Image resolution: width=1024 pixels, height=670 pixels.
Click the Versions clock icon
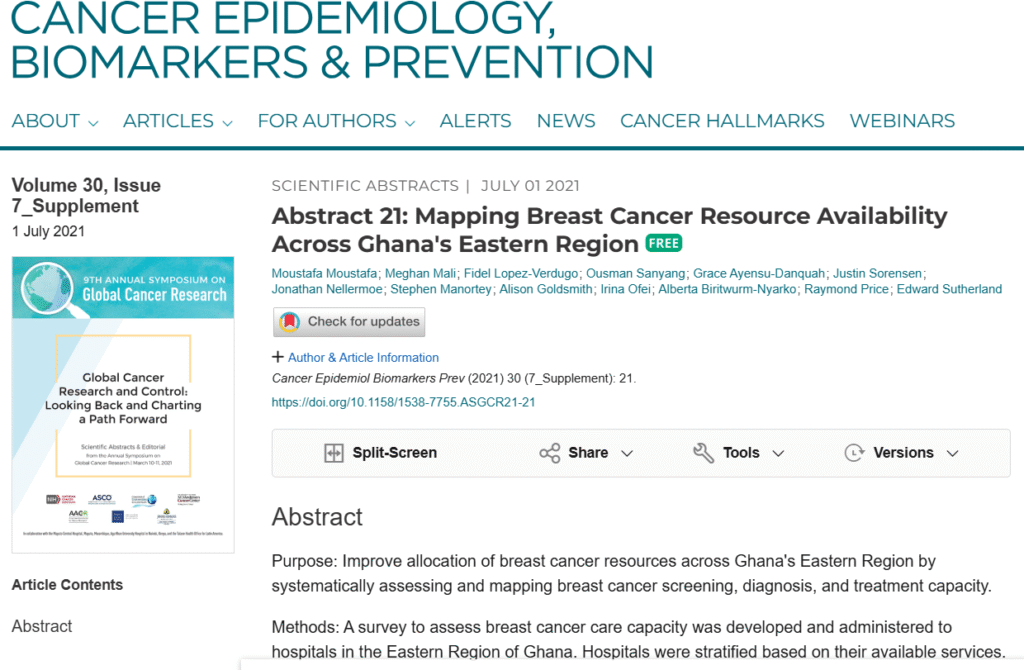coord(855,453)
